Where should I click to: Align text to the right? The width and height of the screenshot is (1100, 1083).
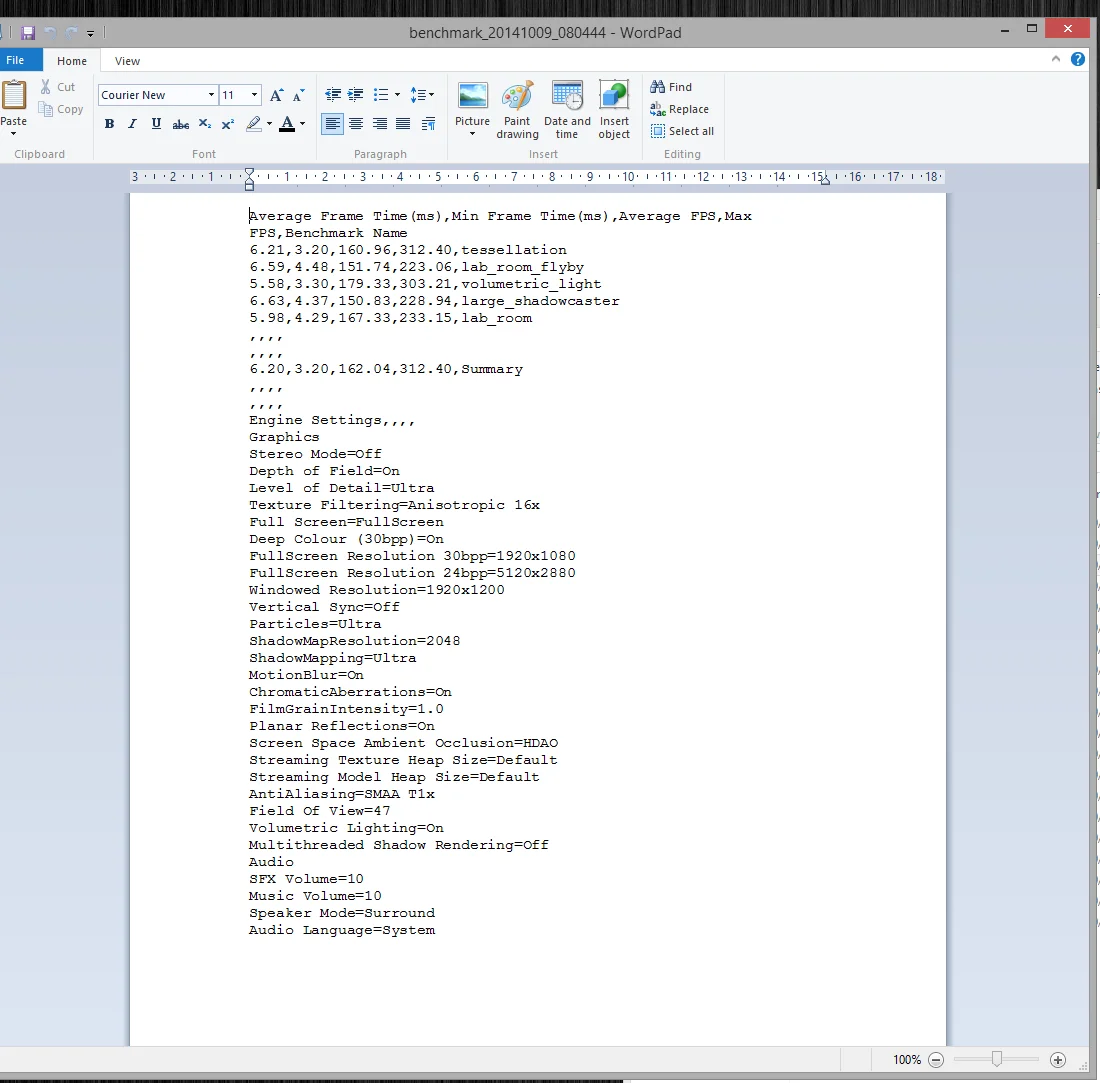click(x=380, y=124)
